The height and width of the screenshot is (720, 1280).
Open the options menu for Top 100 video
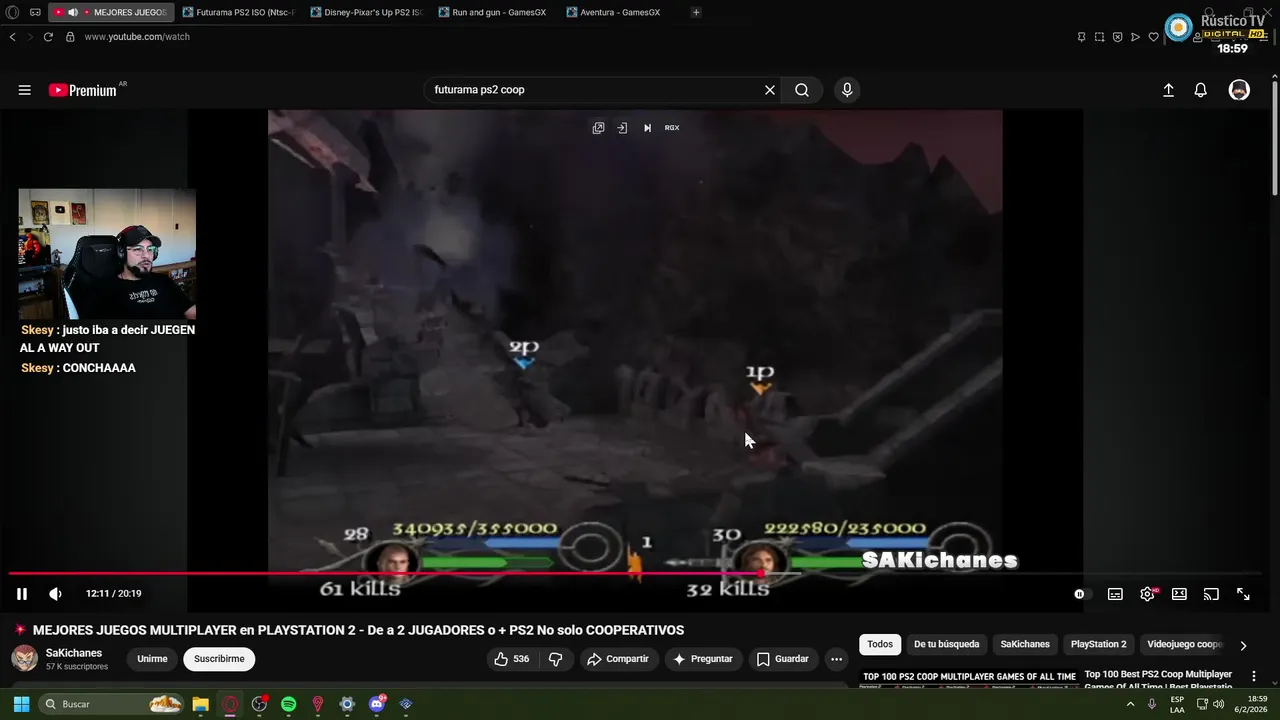click(1254, 677)
